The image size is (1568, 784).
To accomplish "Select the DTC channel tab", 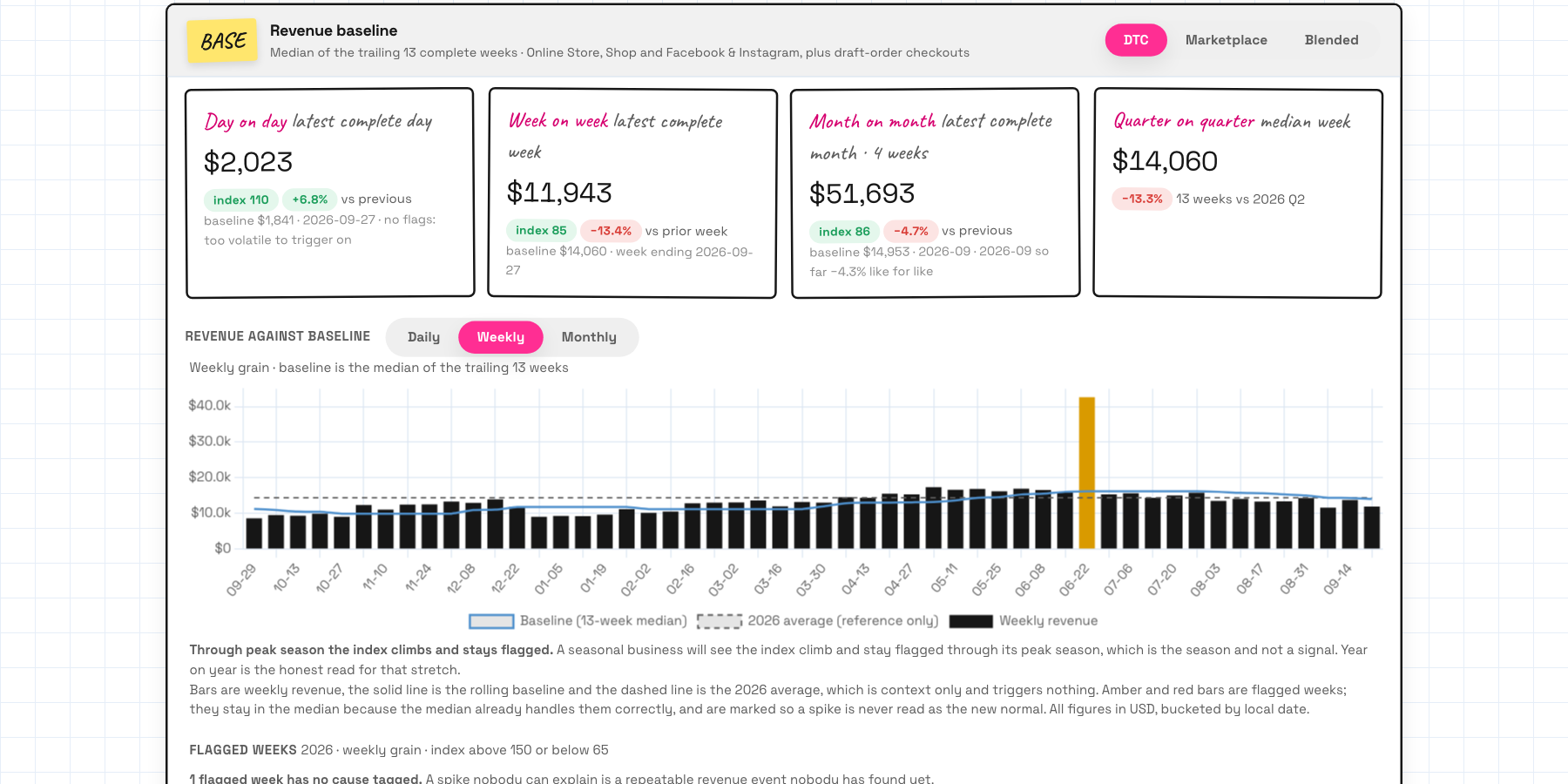I will [1136, 40].
